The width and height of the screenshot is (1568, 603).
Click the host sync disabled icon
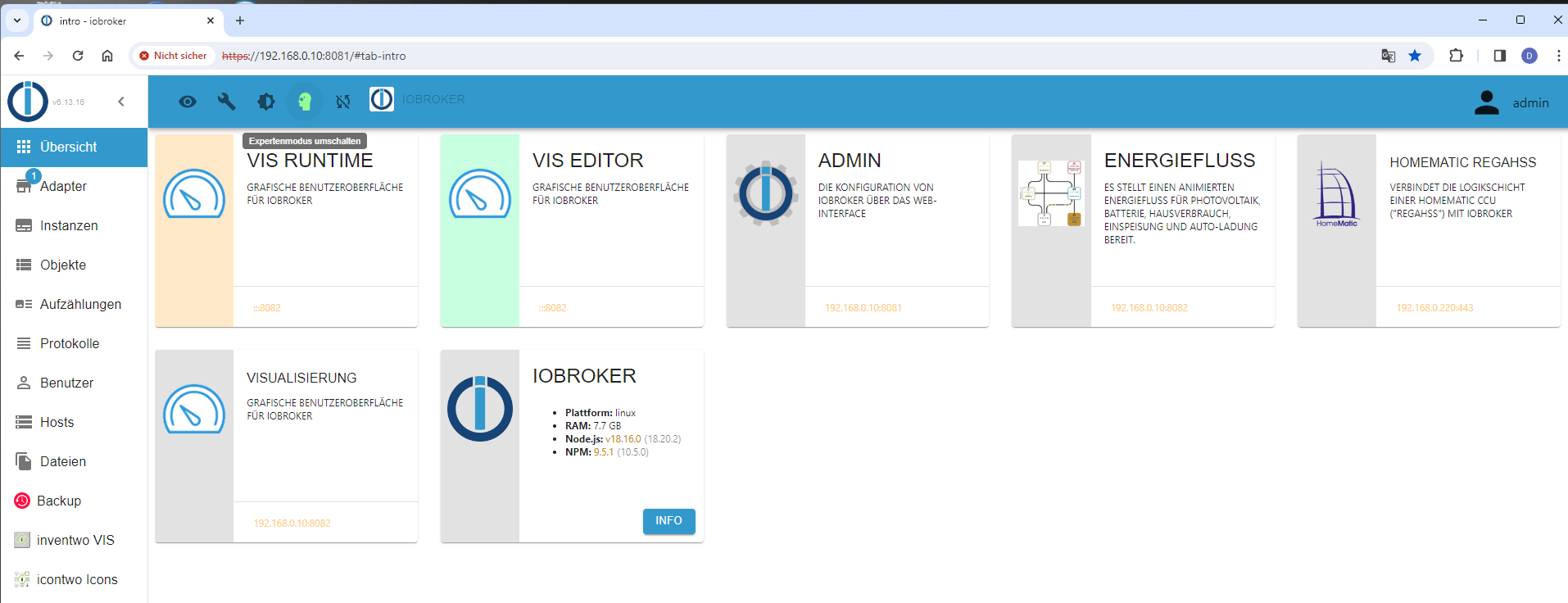point(343,102)
